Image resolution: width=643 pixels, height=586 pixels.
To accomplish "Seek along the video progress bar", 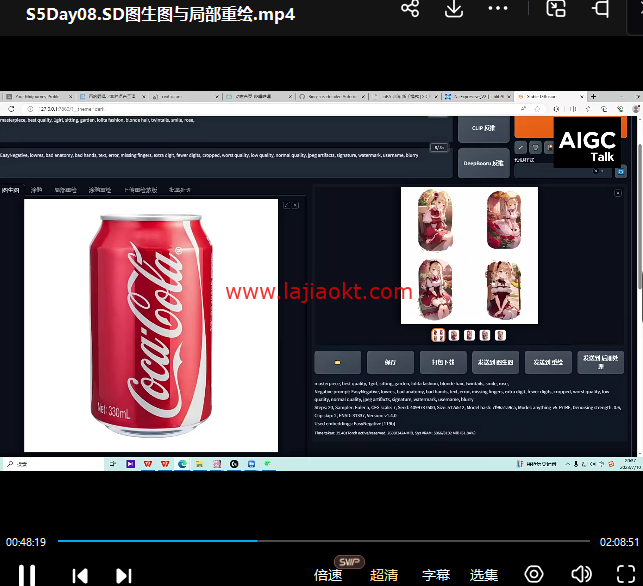I will click(x=324, y=541).
